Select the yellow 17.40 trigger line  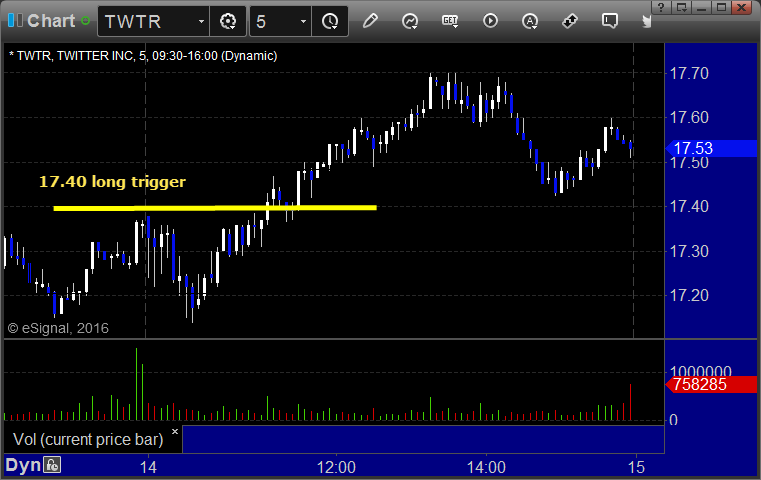pos(215,208)
